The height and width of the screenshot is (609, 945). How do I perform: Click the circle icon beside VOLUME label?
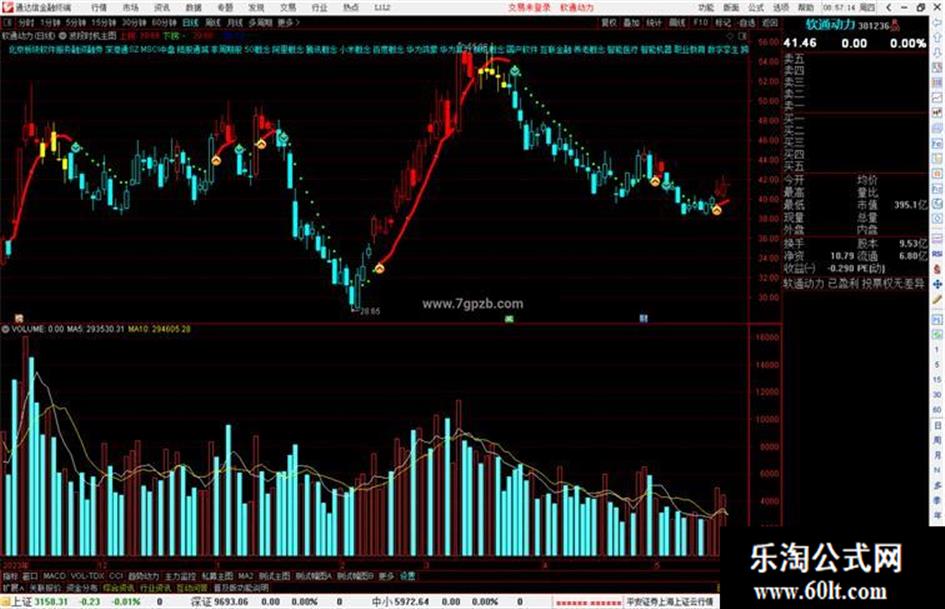tap(5, 329)
